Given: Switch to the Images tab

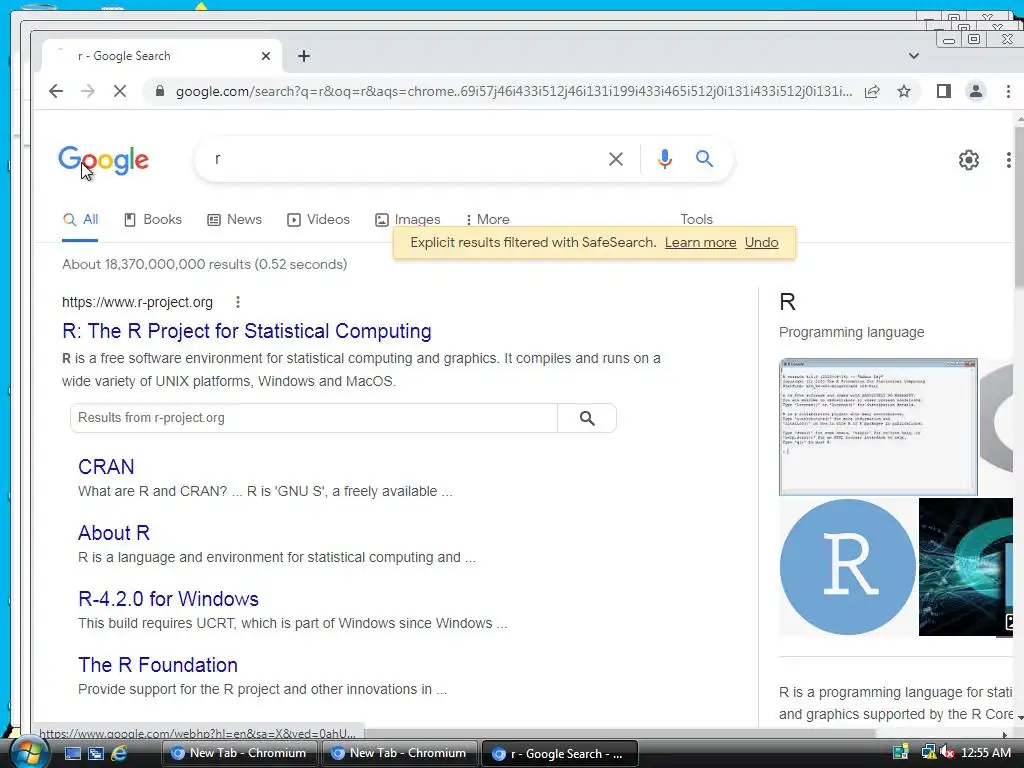Looking at the screenshot, I should [x=408, y=219].
